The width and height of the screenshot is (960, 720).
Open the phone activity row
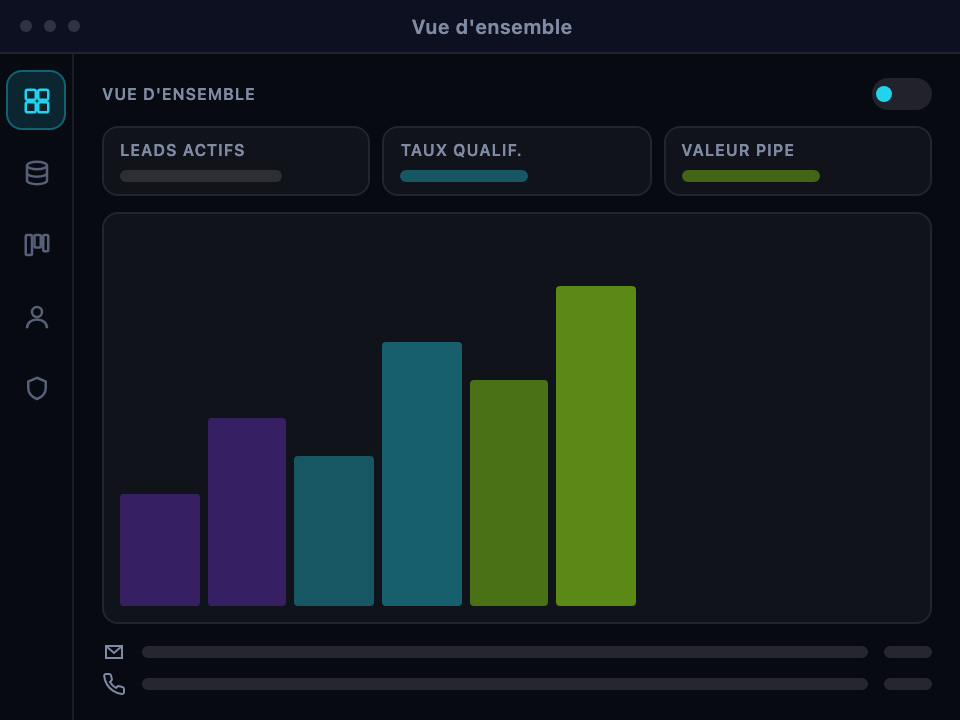(x=517, y=684)
